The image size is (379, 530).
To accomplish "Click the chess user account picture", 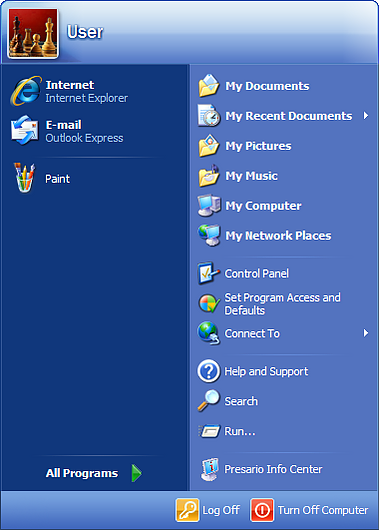I will (x=33, y=33).
